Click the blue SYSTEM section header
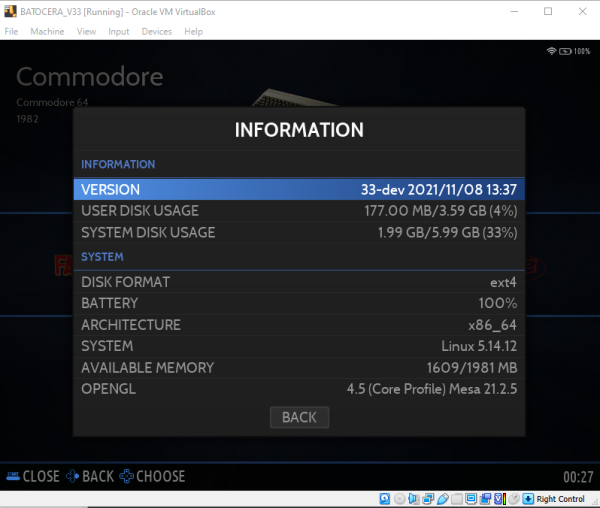600x508 pixels. (102, 257)
